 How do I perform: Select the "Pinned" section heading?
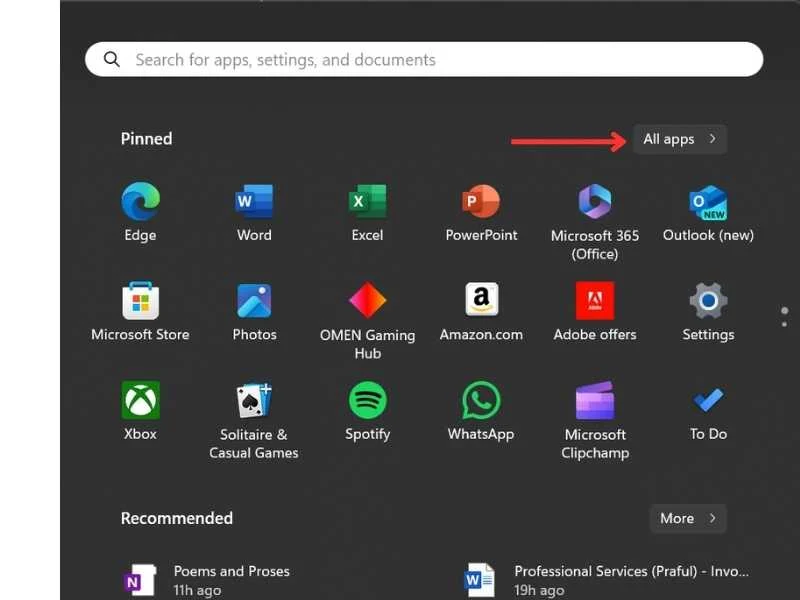pos(146,139)
